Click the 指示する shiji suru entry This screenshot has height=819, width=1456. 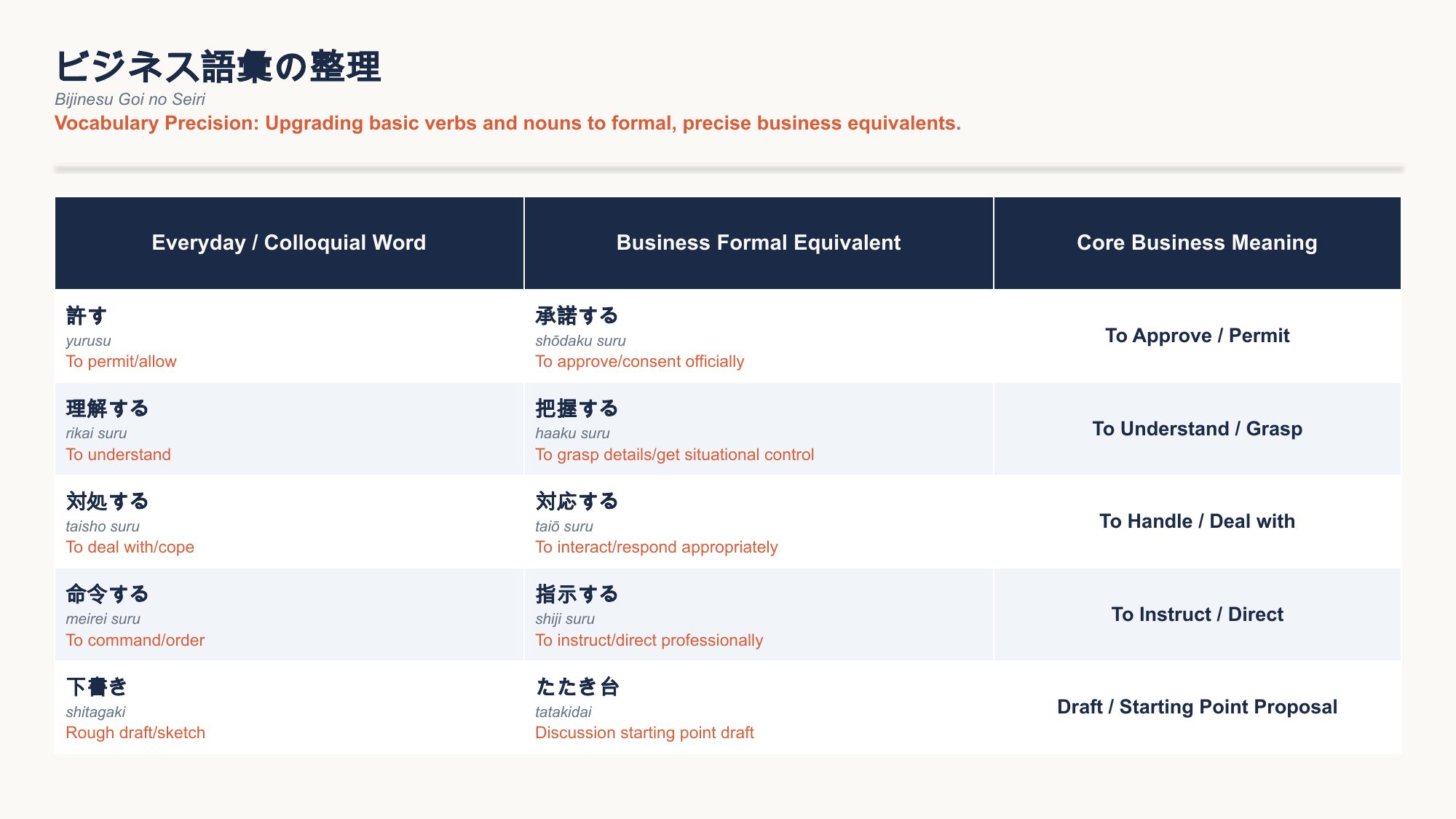759,614
